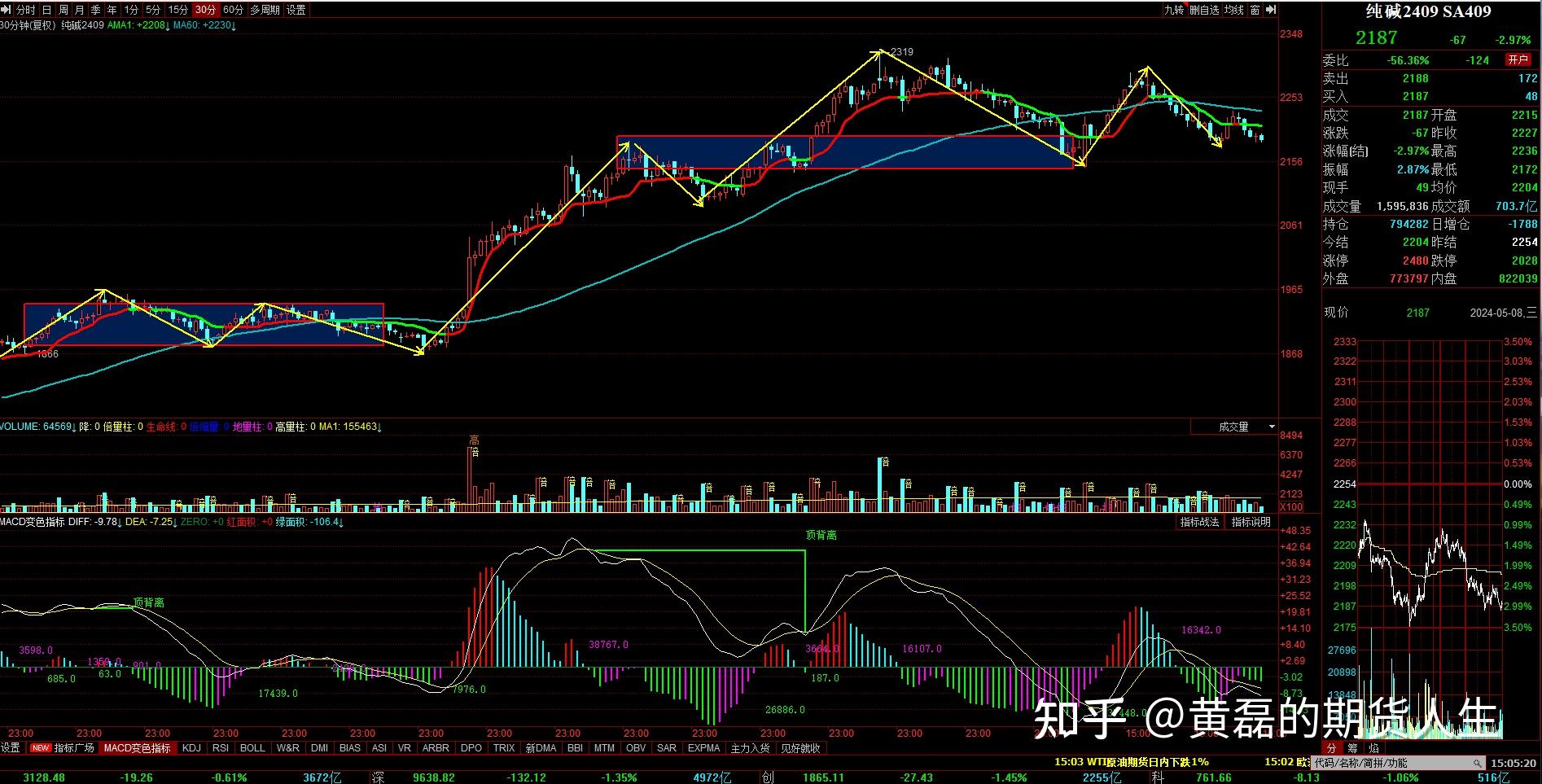Click the 指标说明 button
Image resolution: width=1542 pixels, height=784 pixels.
1251,522
